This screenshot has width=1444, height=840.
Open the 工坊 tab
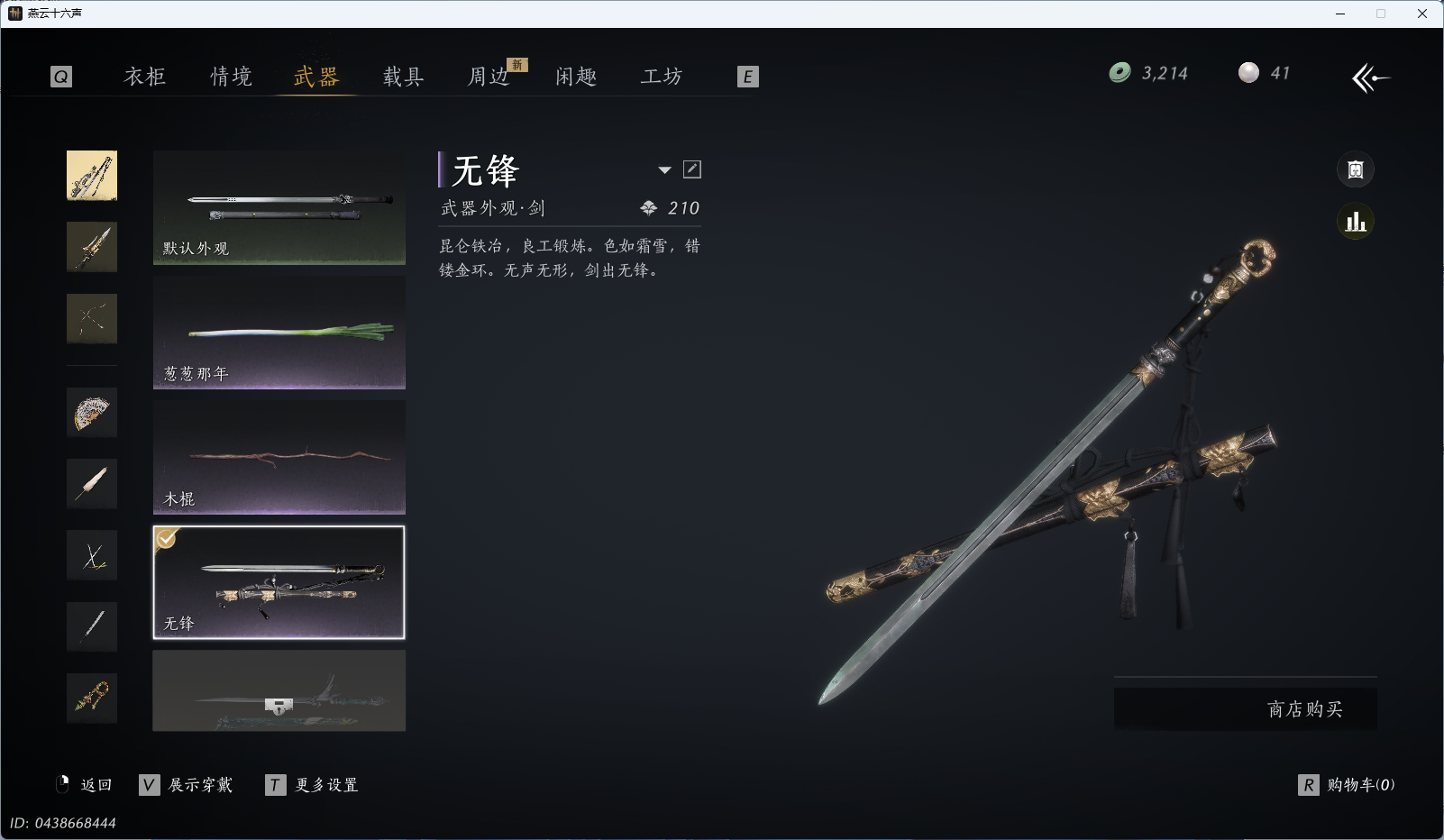click(x=662, y=77)
